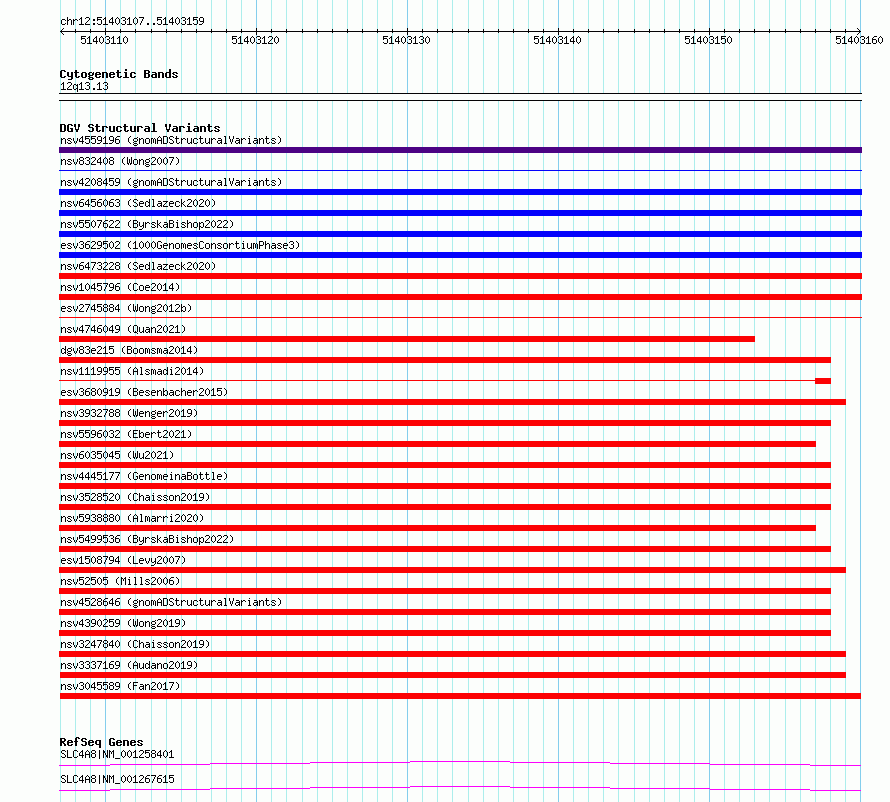
Task: Open variant esv3629502 (1000GenomesConsortiumPhase3)
Action: pyautogui.click(x=180, y=245)
